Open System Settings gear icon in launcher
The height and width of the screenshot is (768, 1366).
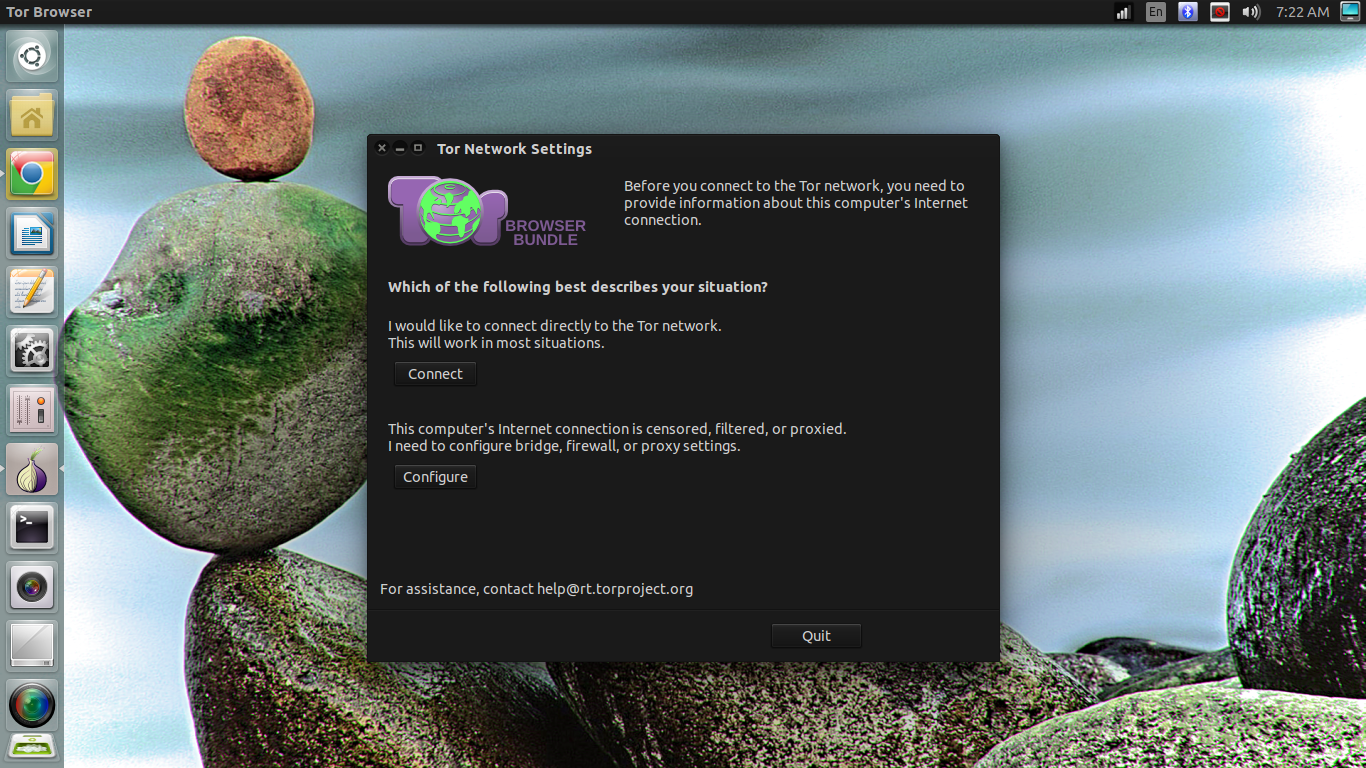click(31, 350)
